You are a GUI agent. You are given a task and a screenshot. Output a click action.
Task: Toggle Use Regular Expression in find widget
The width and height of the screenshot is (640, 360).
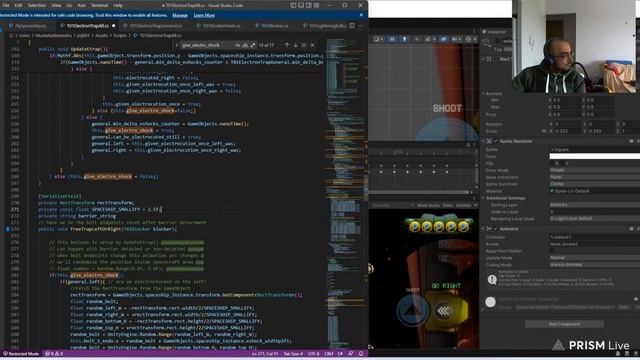pos(253,45)
